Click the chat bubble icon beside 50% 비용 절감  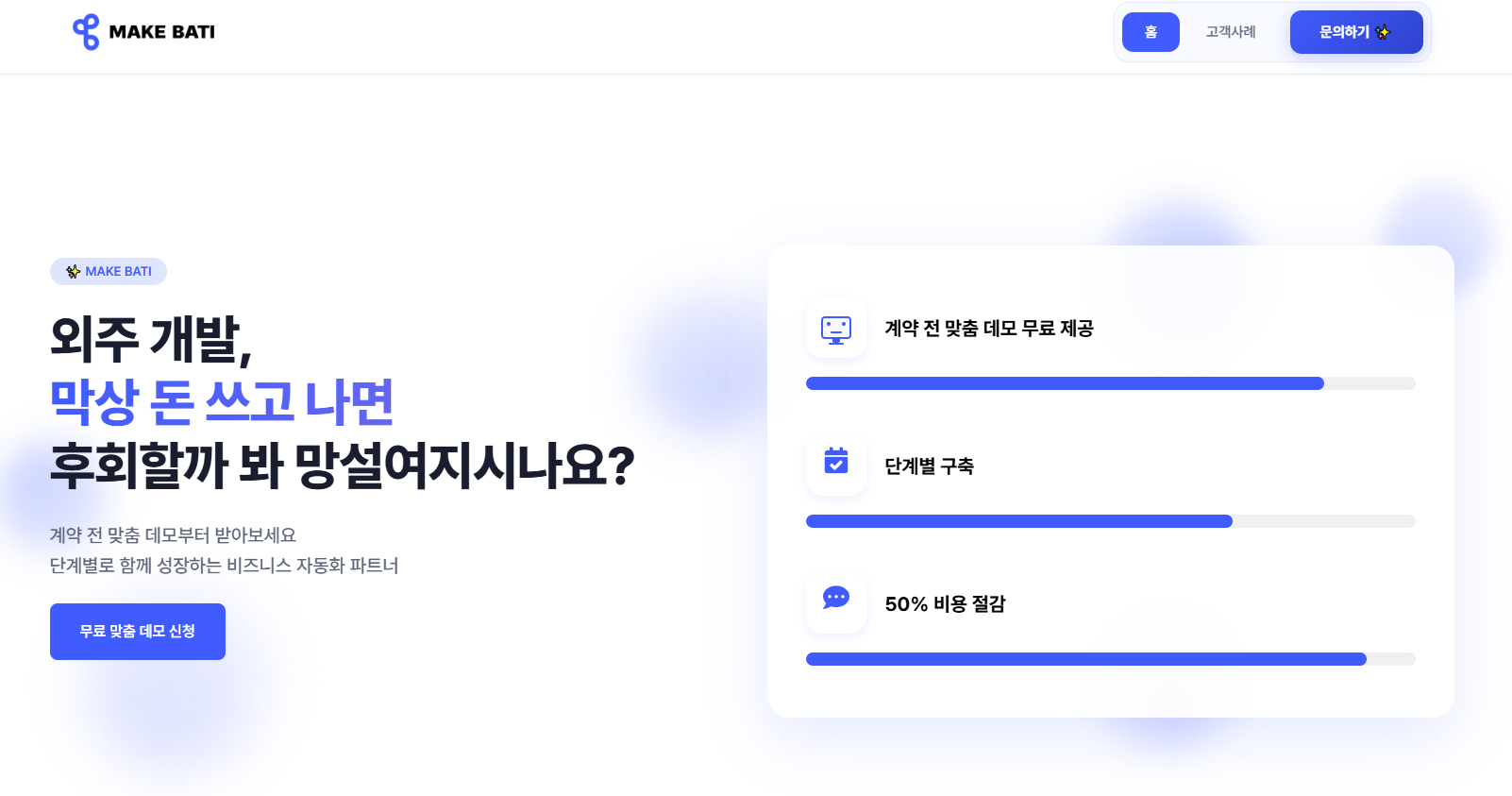835,599
